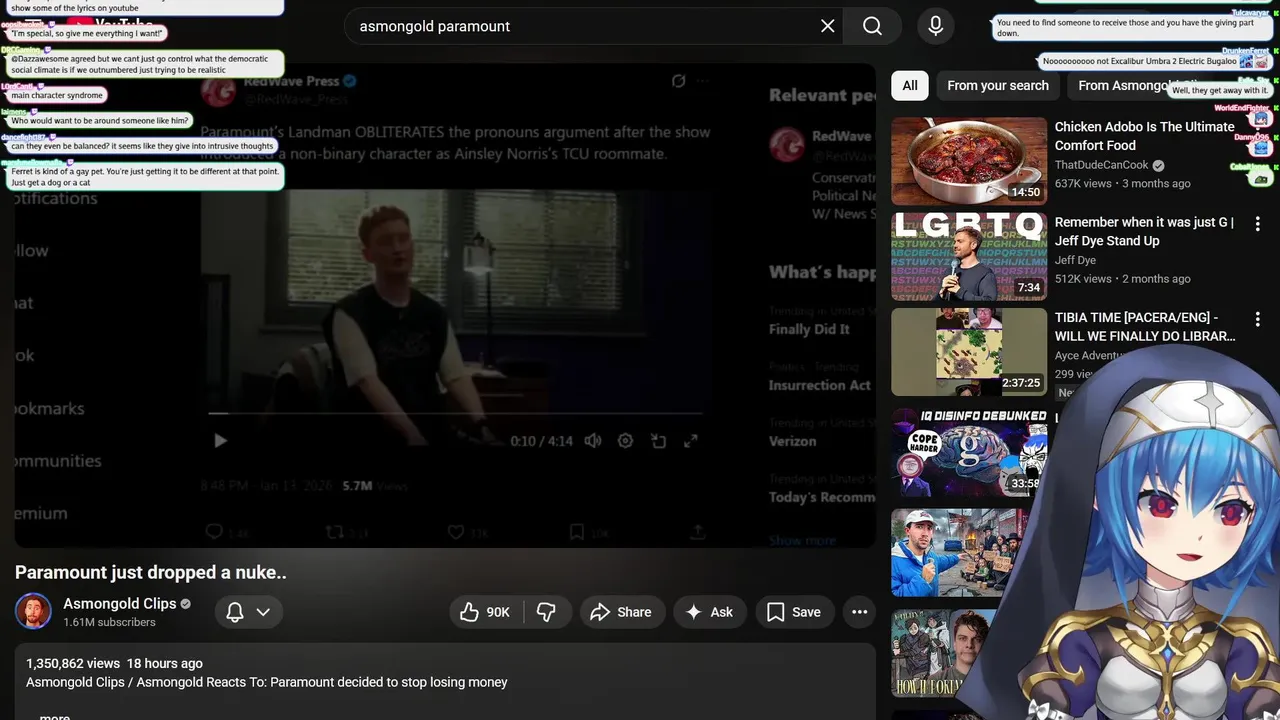The width and height of the screenshot is (1280, 720).
Task: Click the Share button
Action: [x=621, y=612]
